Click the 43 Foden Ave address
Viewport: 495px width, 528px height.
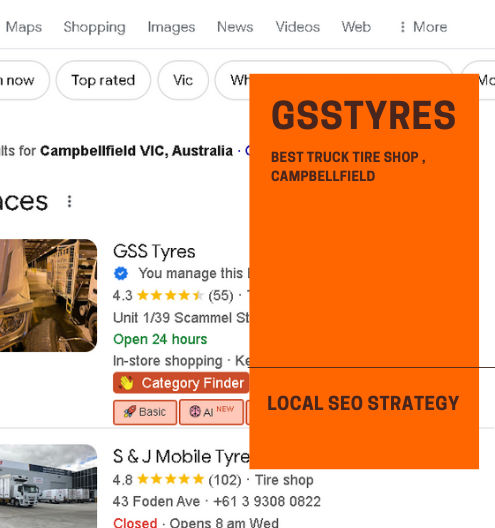tap(157, 501)
